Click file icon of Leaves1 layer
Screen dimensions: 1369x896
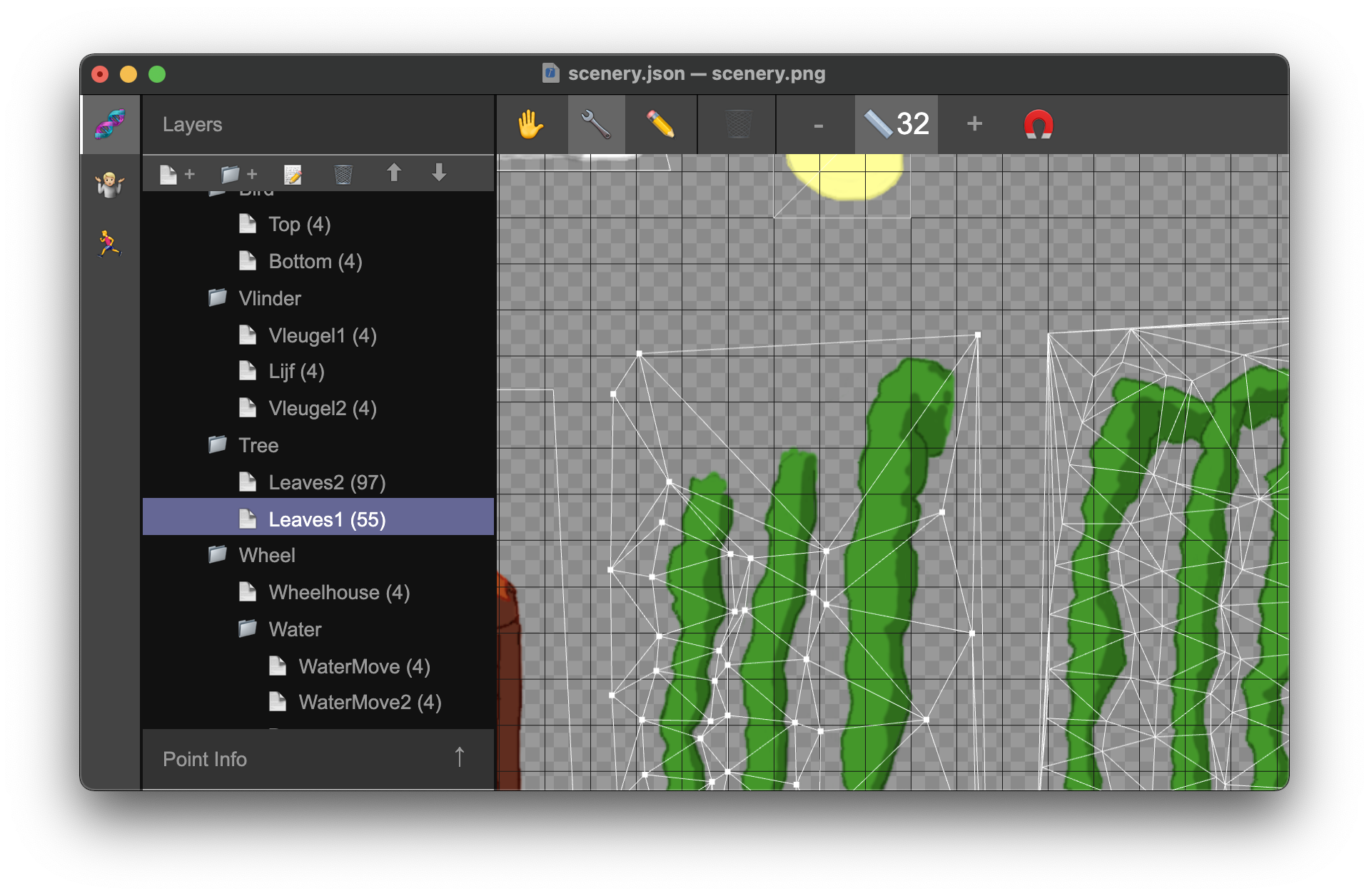coord(248,519)
